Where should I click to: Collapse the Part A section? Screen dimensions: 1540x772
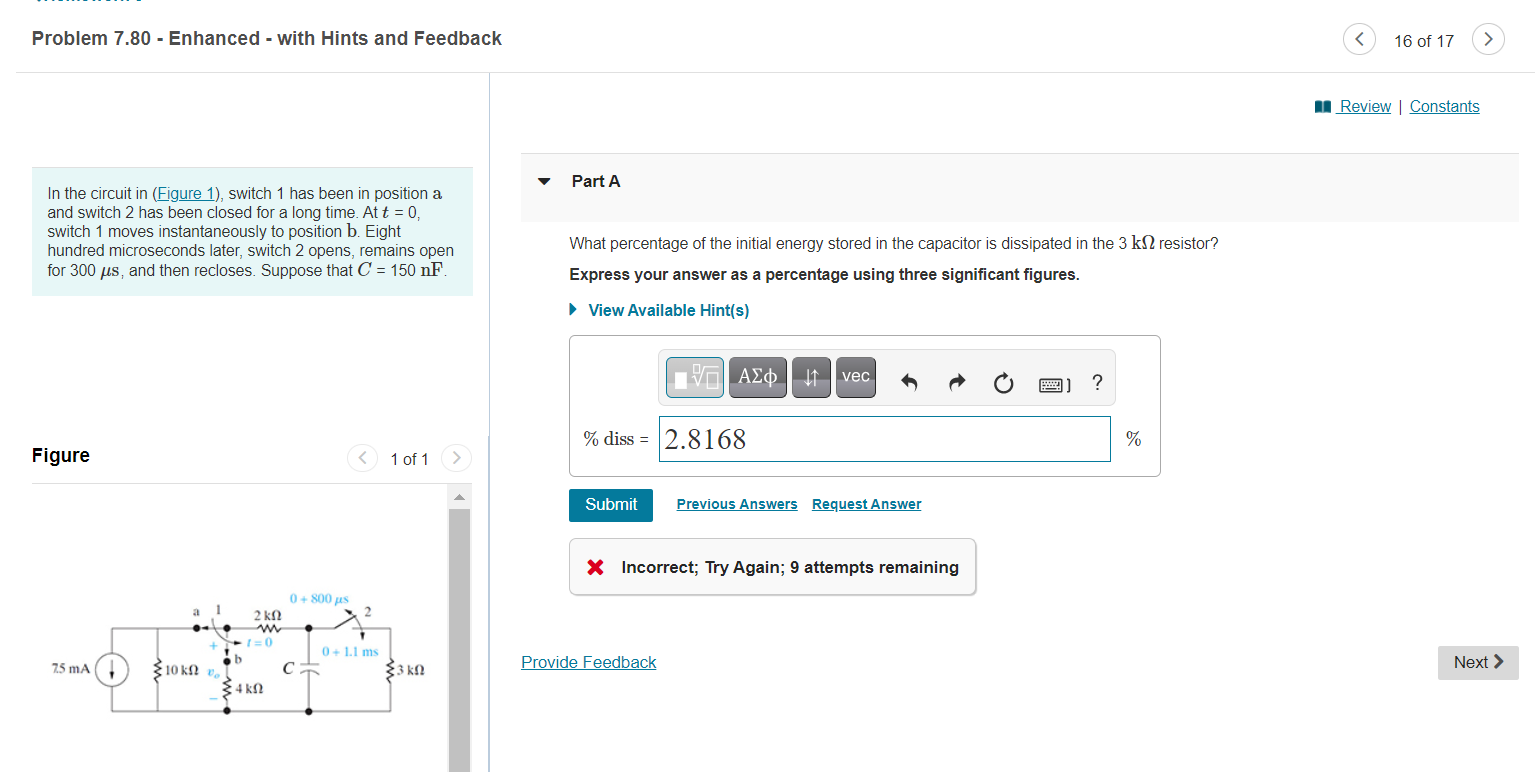coord(544,182)
